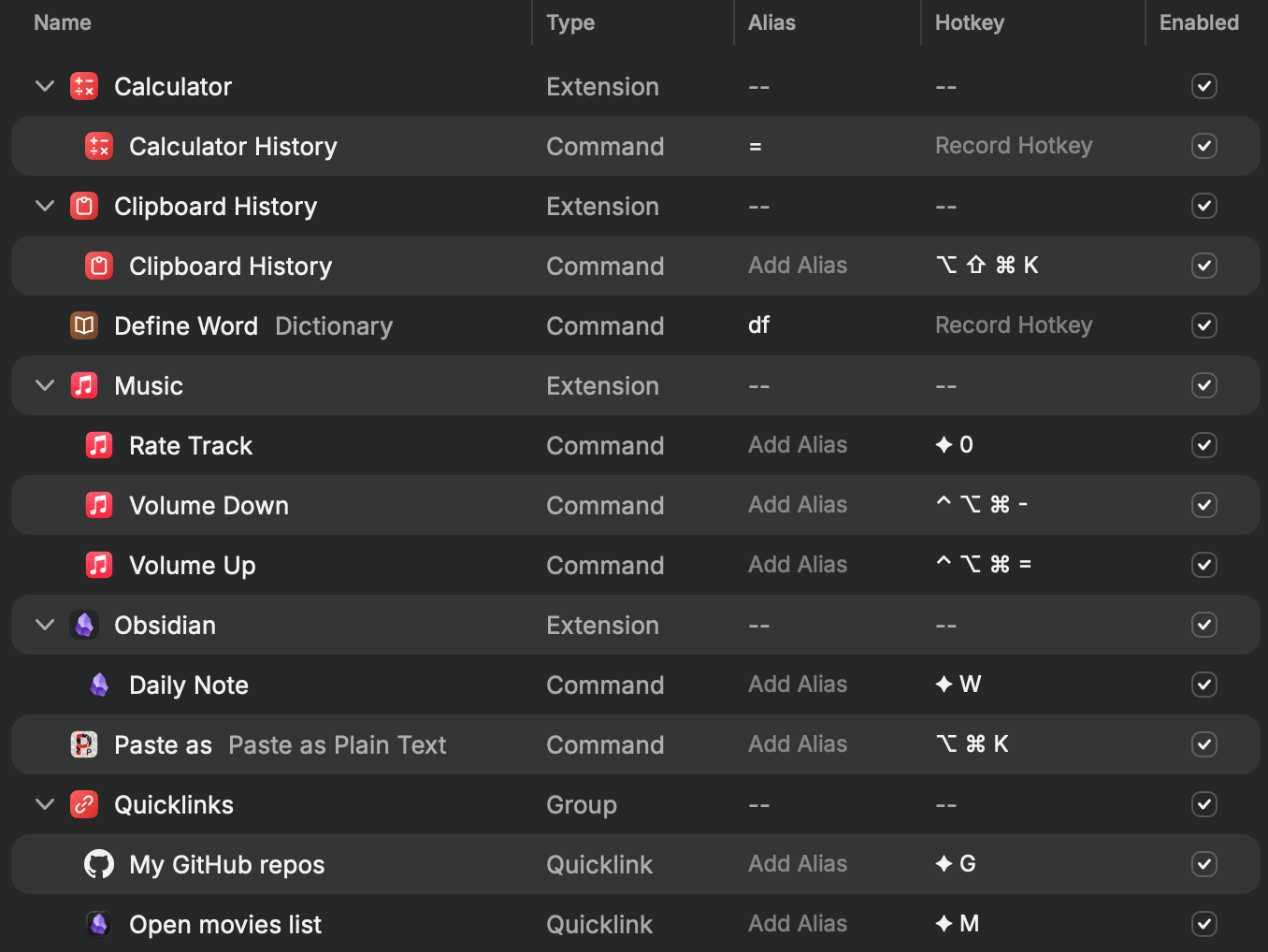Click Add Alias for Rate Track
This screenshot has width=1268, height=952.
pos(798,445)
